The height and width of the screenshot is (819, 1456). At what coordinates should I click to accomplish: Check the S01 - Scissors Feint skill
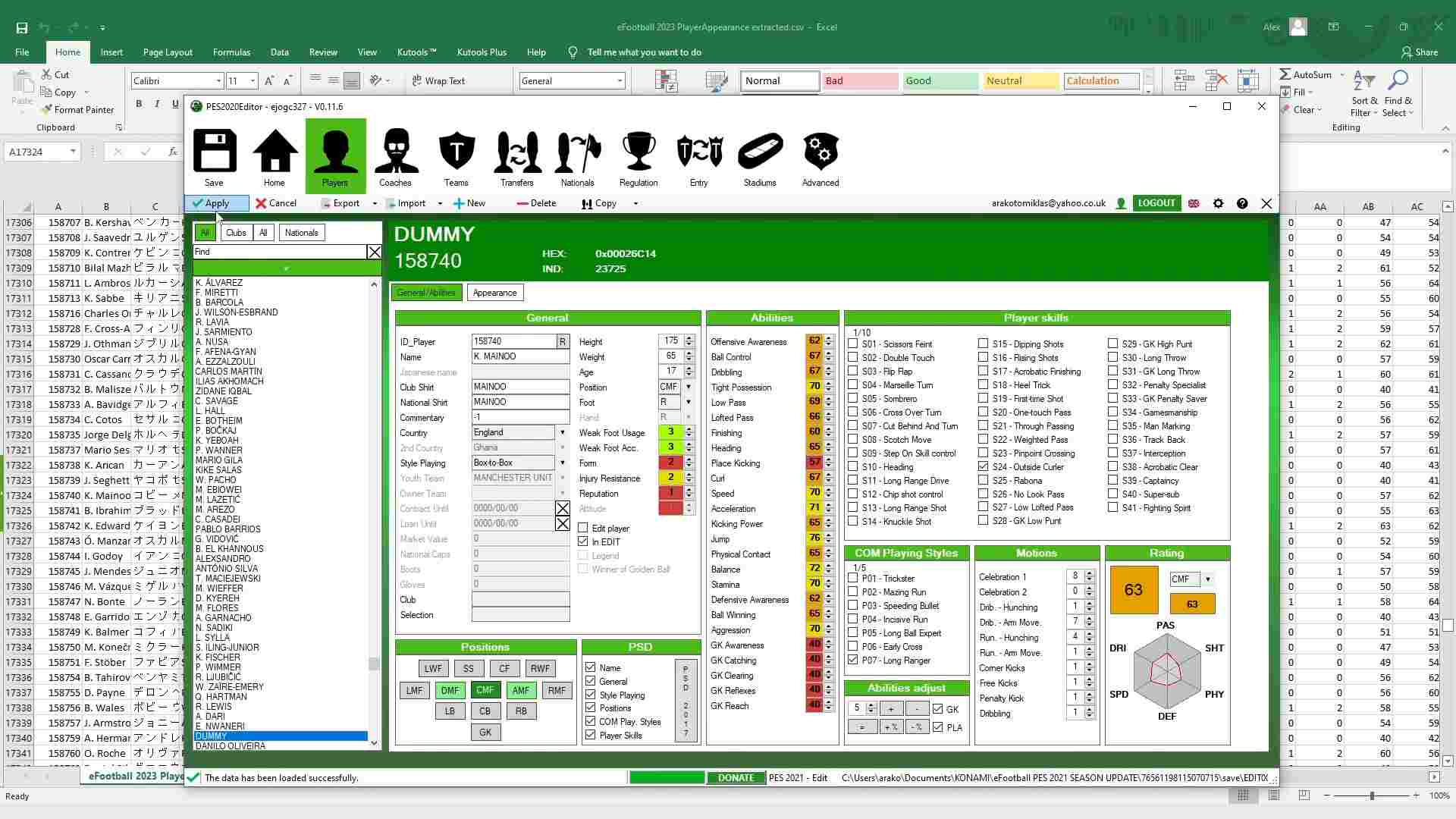point(853,344)
